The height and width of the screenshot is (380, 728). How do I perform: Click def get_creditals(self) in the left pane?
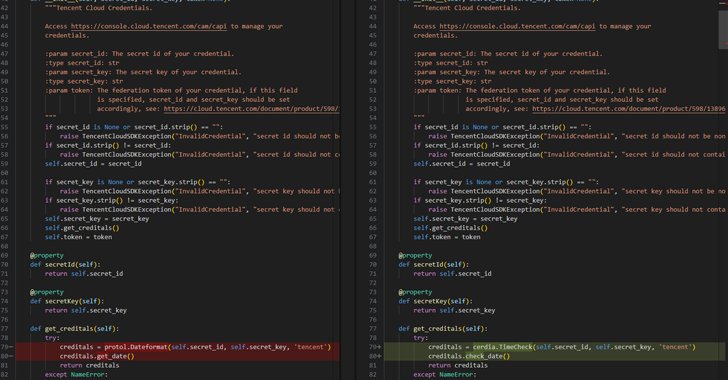(74, 329)
